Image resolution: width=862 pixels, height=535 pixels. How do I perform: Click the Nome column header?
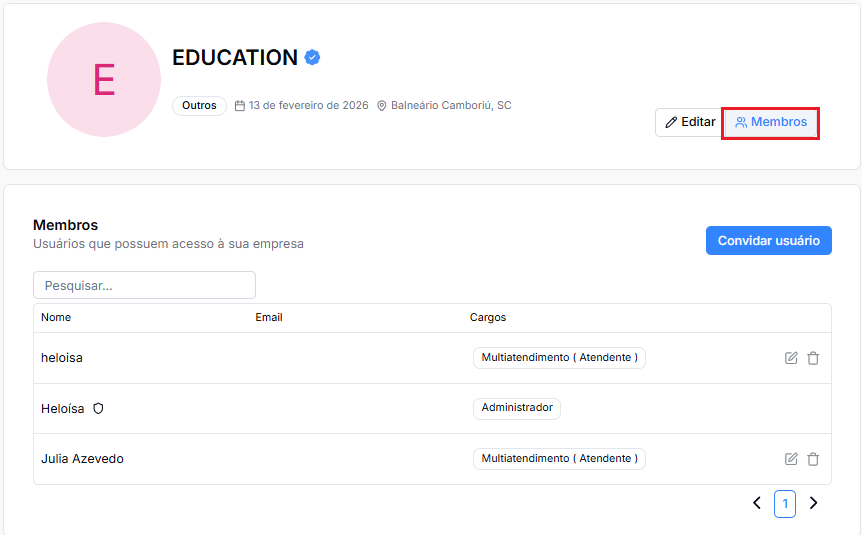tap(56, 317)
